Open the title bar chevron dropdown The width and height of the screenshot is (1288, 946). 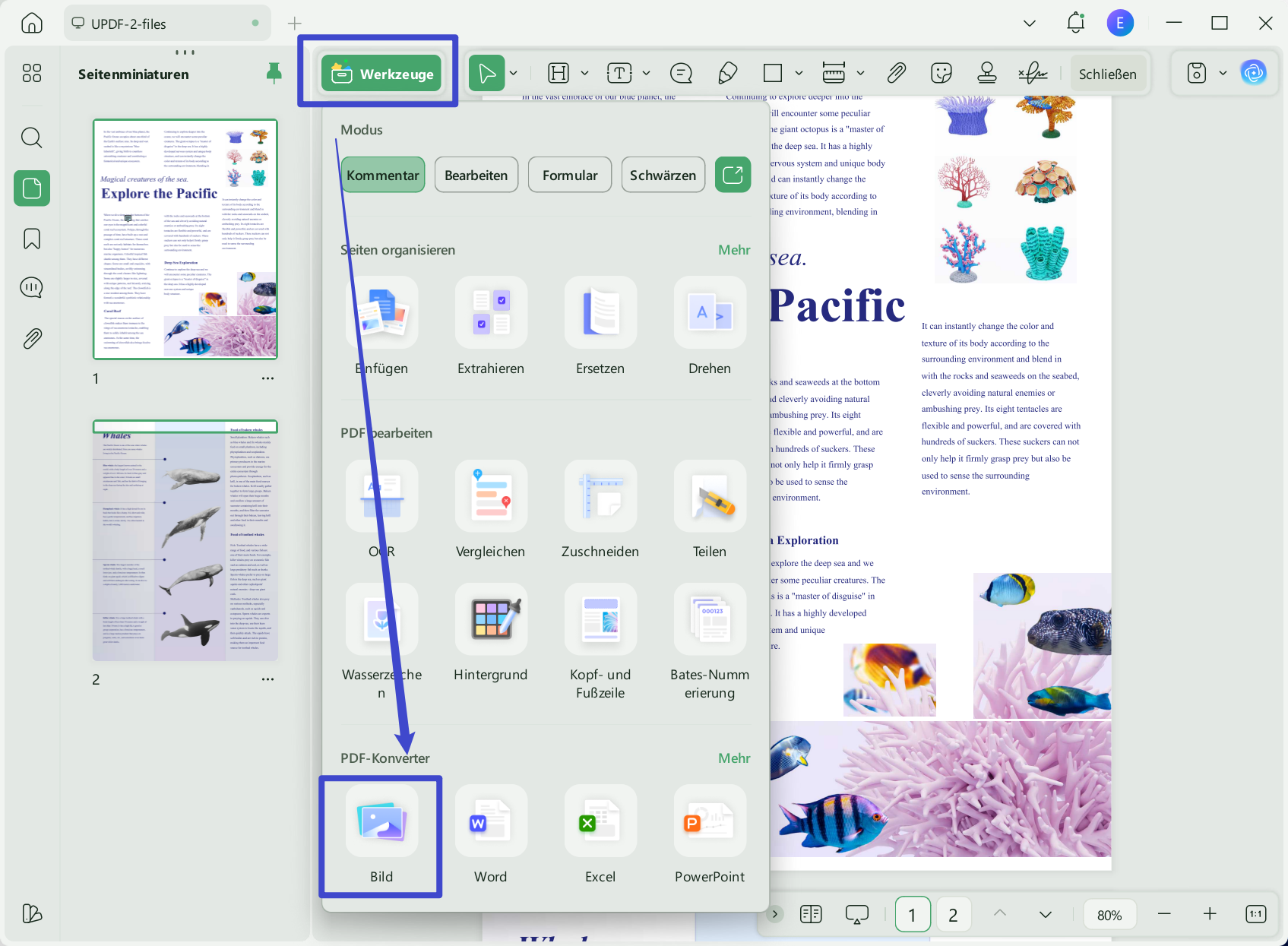(1030, 24)
